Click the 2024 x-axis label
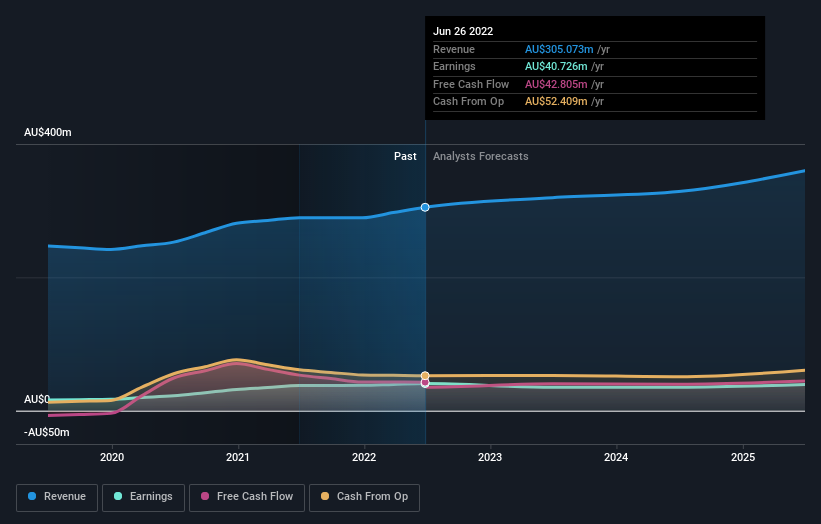This screenshot has width=821, height=524. pos(616,458)
